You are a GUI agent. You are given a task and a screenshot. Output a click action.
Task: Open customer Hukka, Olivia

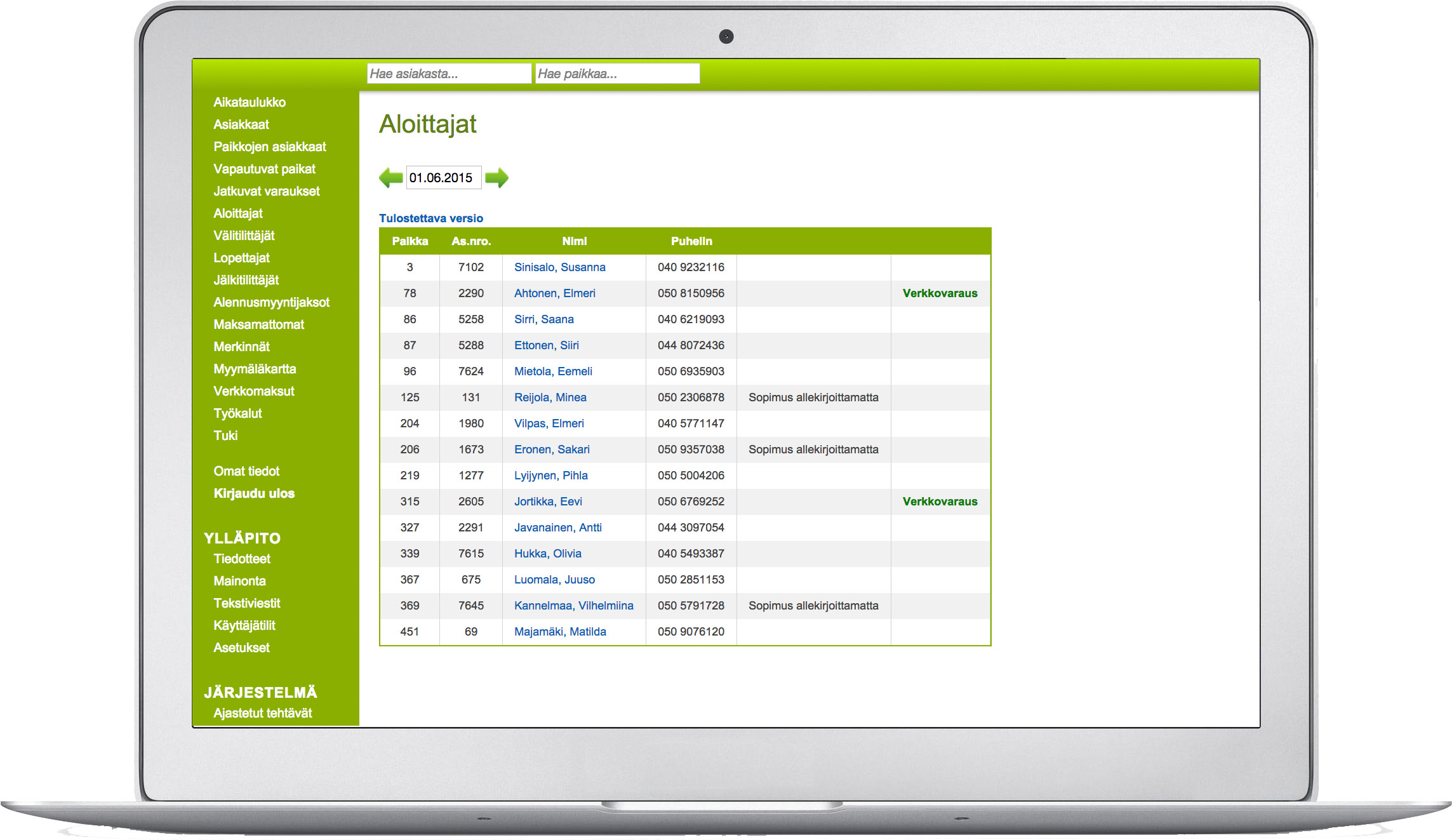point(548,554)
